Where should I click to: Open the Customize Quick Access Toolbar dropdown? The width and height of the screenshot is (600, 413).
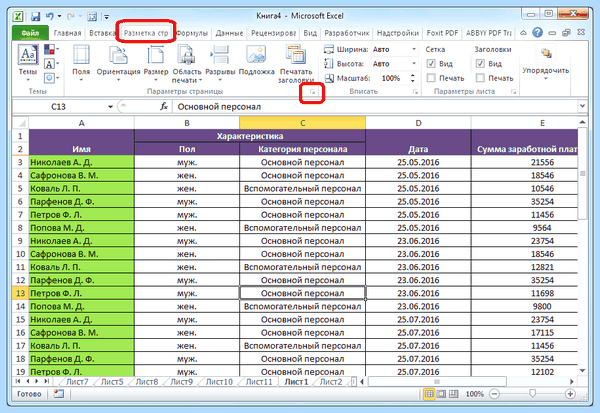click(x=107, y=17)
